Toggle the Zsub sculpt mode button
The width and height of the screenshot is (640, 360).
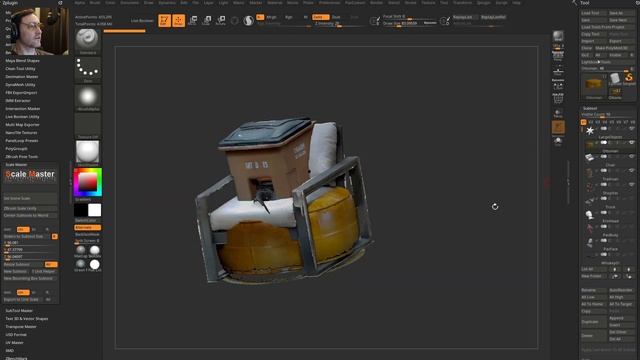click(336, 17)
